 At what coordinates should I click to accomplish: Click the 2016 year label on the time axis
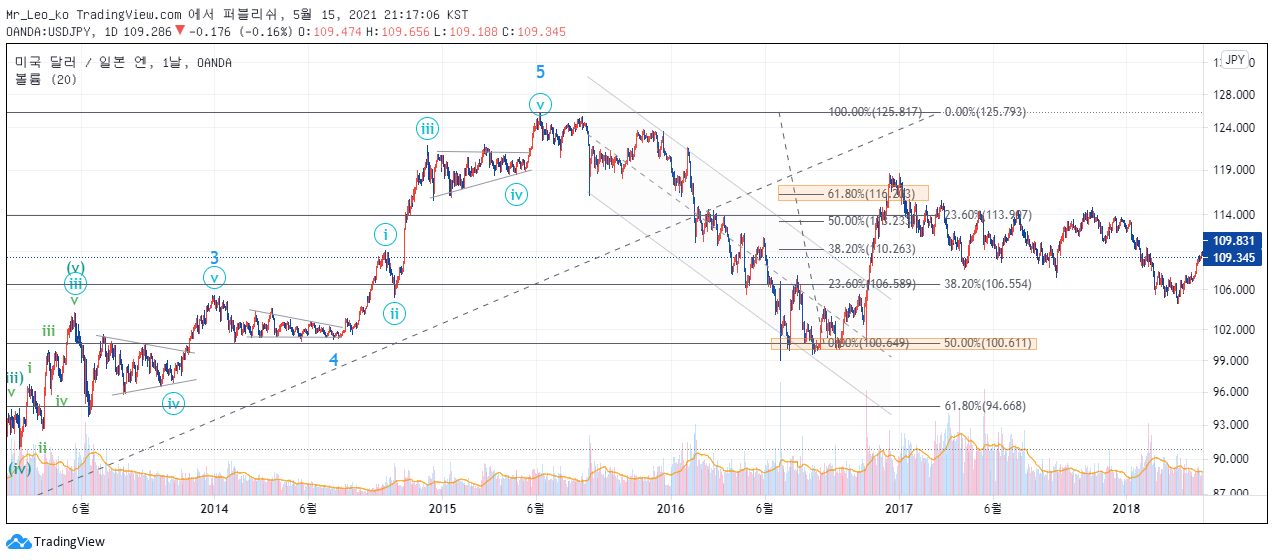(x=670, y=508)
